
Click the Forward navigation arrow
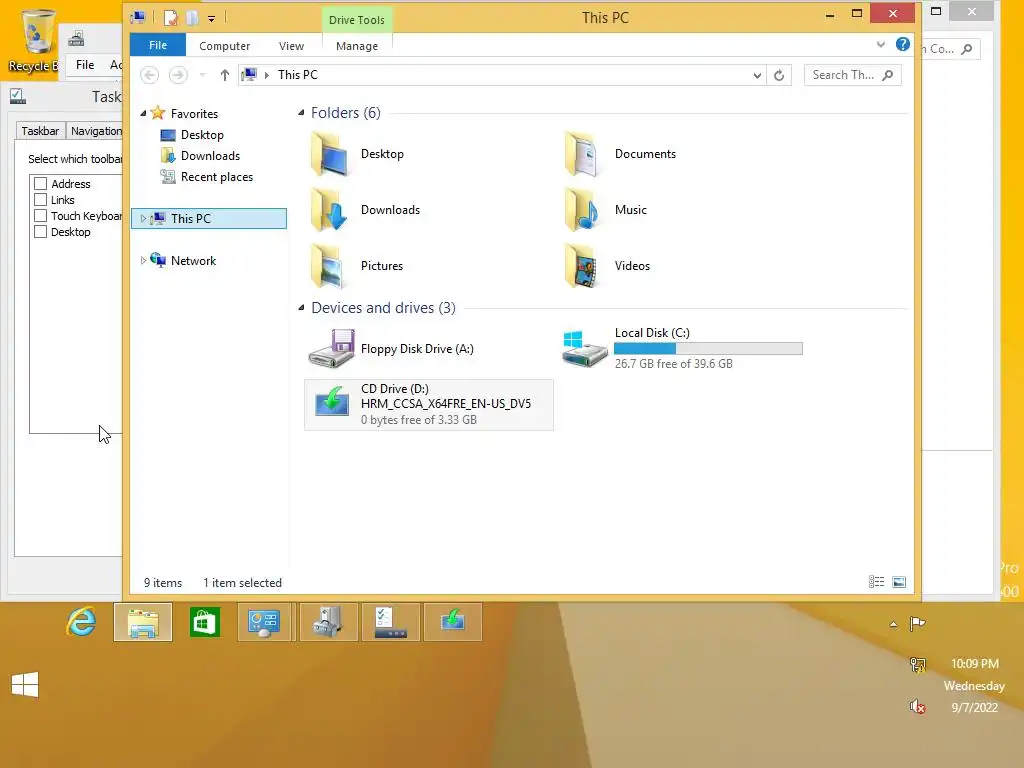pyautogui.click(x=178, y=75)
